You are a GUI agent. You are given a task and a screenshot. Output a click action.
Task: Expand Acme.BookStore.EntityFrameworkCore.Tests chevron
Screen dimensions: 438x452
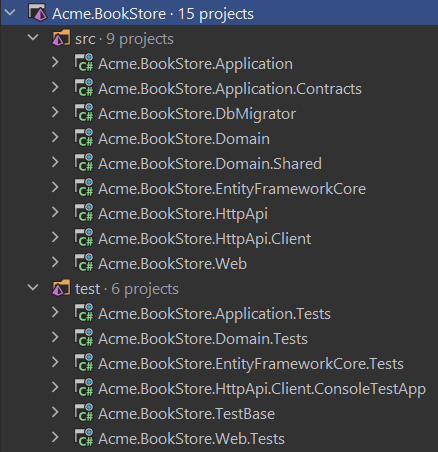click(55, 363)
